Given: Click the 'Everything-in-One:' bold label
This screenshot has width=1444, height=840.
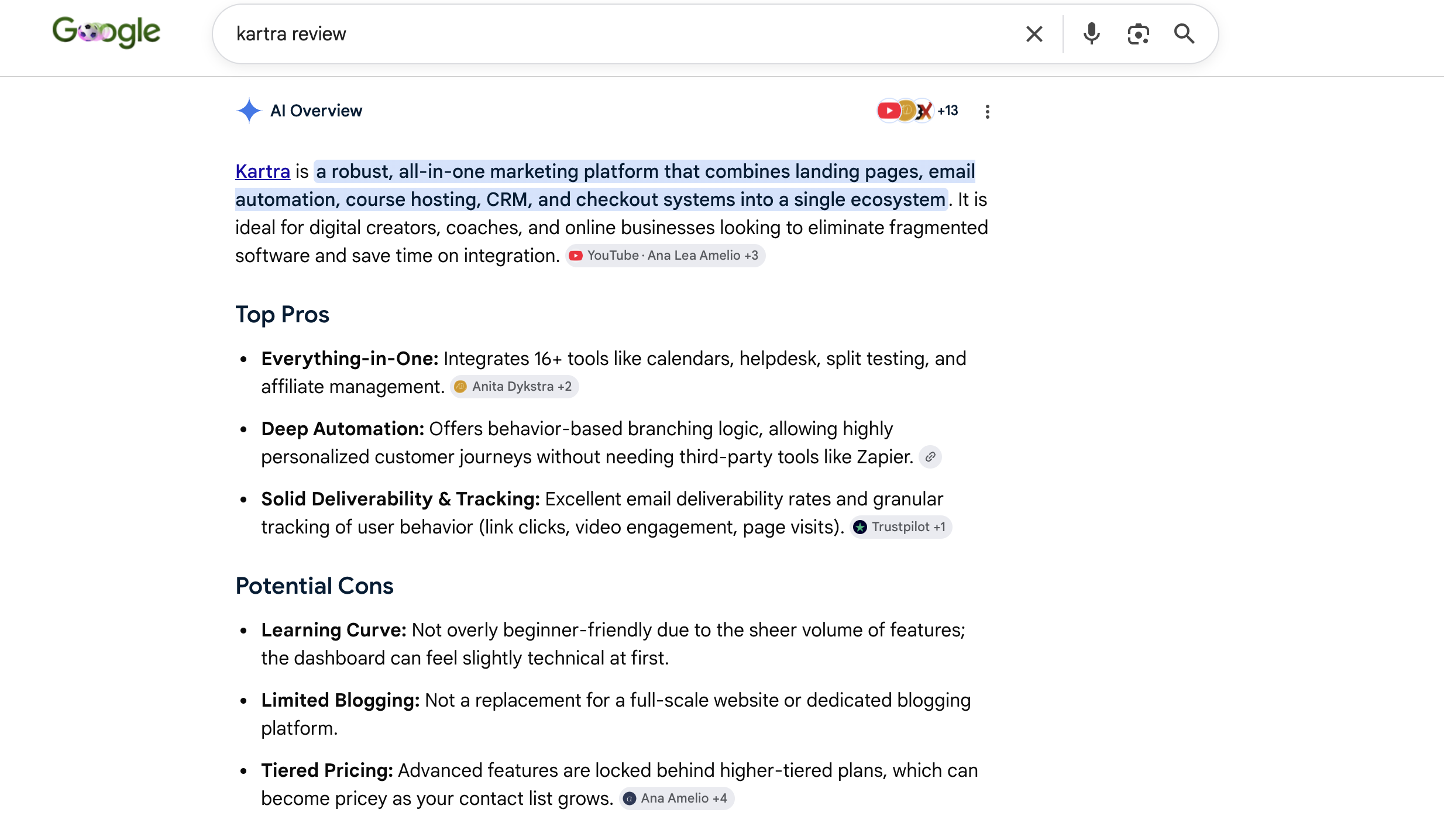Looking at the screenshot, I should [350, 359].
